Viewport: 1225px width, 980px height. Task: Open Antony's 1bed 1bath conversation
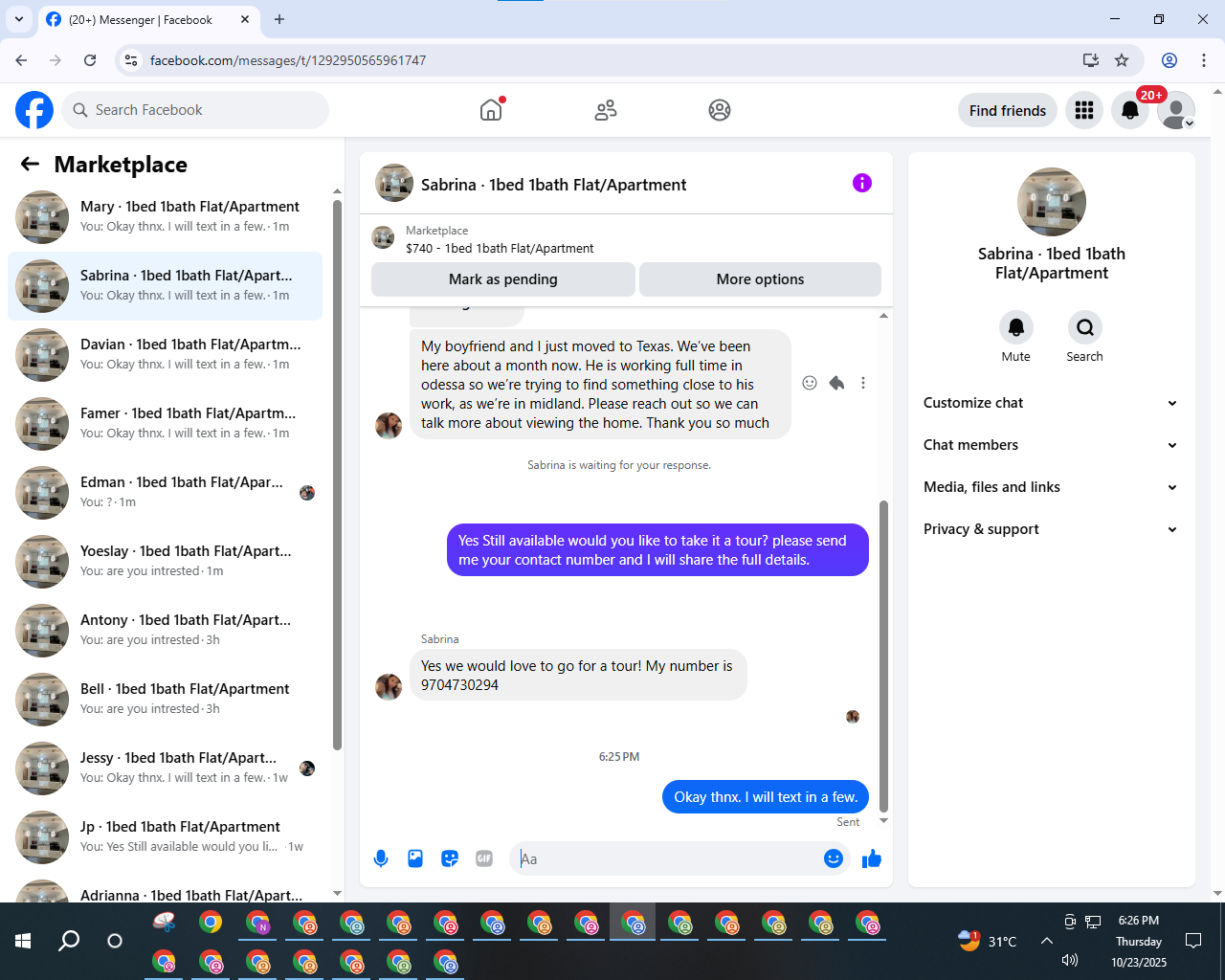pyautogui.click(x=165, y=631)
